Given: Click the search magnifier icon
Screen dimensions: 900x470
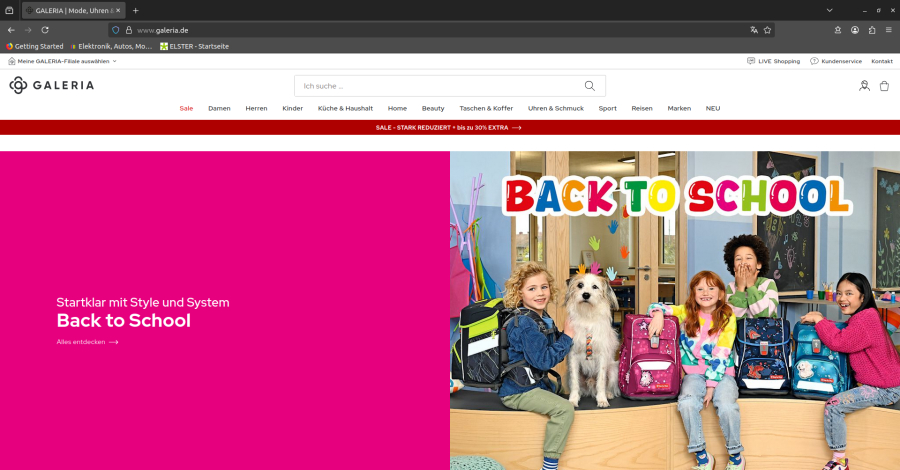Looking at the screenshot, I should click(x=590, y=86).
